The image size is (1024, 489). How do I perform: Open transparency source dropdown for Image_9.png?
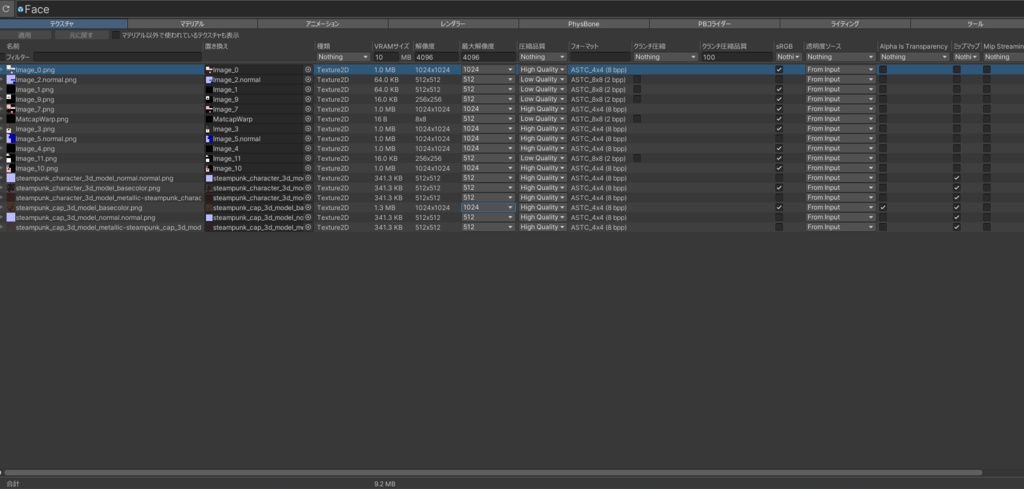pyautogui.click(x=840, y=99)
